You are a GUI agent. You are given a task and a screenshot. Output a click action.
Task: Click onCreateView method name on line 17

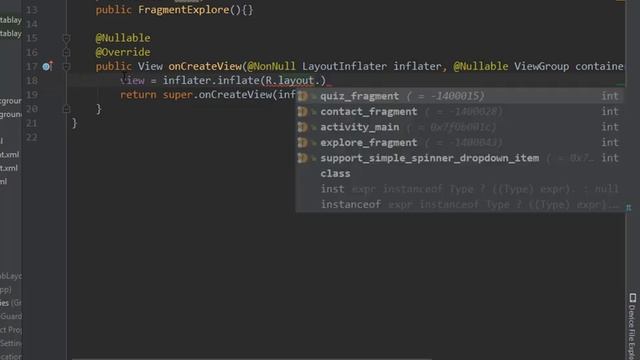click(x=205, y=66)
